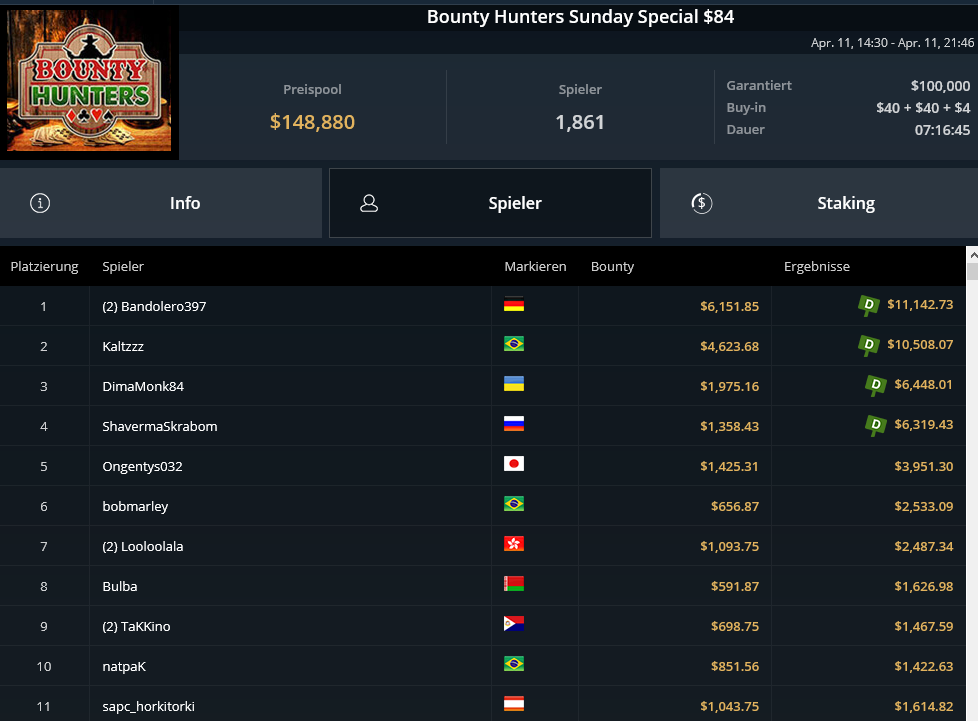Image resolution: width=978 pixels, height=721 pixels.
Task: Click the flag next to TaKKino
Action: (x=514, y=624)
